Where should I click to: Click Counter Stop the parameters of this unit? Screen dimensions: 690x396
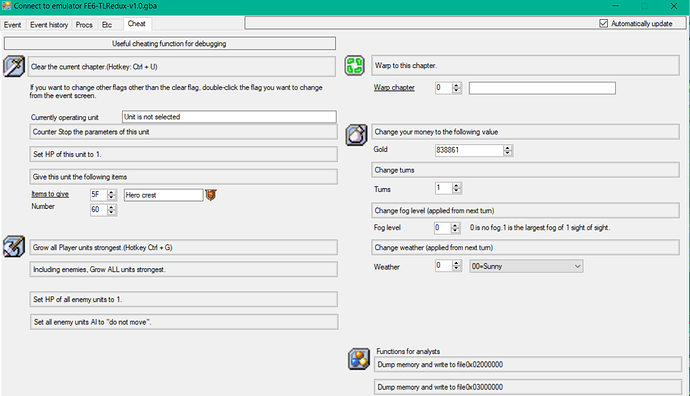click(x=184, y=132)
